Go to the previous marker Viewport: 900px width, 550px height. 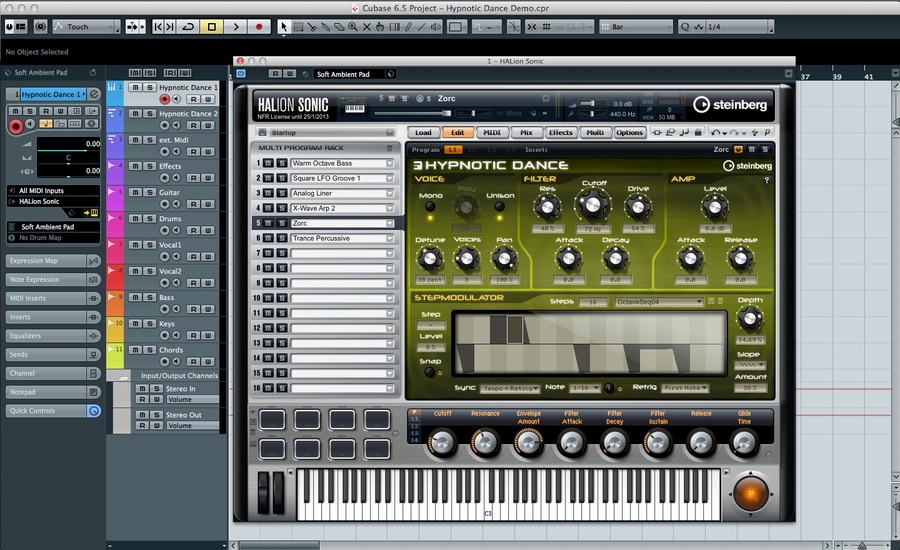tap(158, 26)
